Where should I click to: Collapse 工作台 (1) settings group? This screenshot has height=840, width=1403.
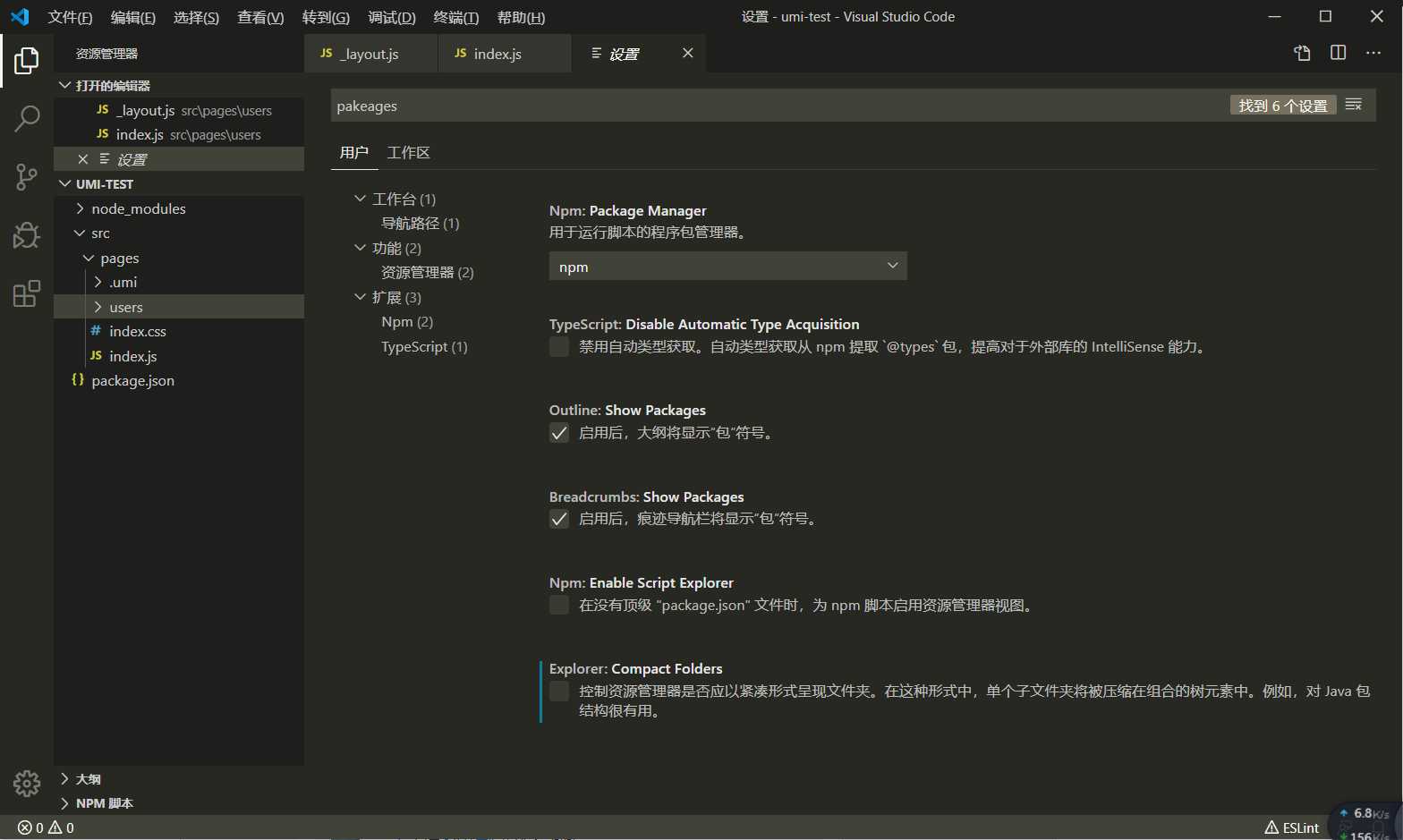(x=360, y=199)
